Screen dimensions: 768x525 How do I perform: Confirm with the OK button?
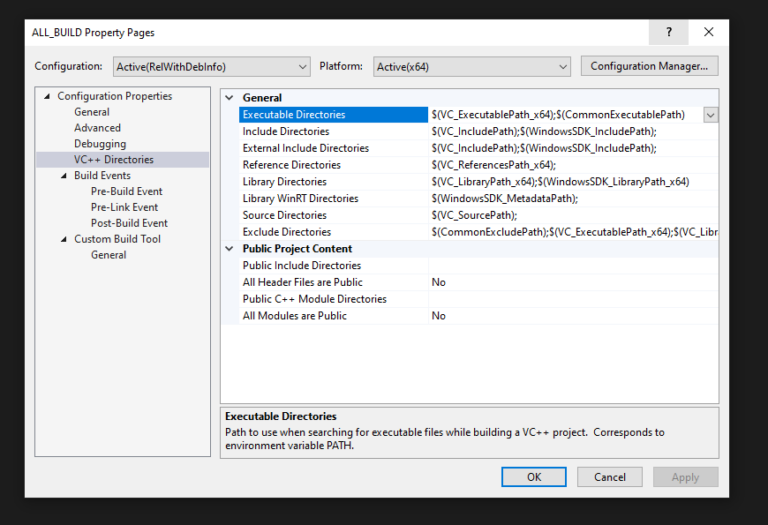(534, 477)
